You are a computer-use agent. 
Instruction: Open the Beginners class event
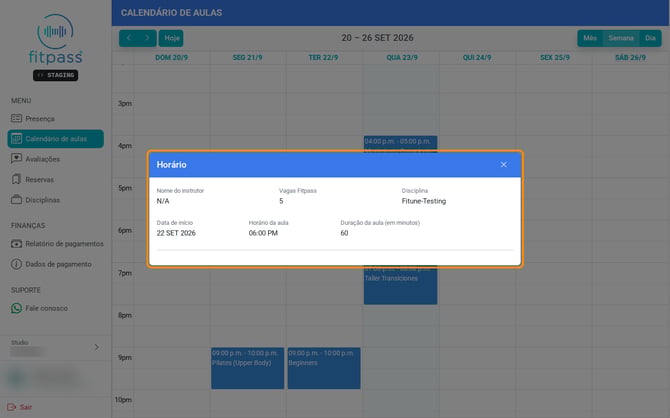point(324,368)
